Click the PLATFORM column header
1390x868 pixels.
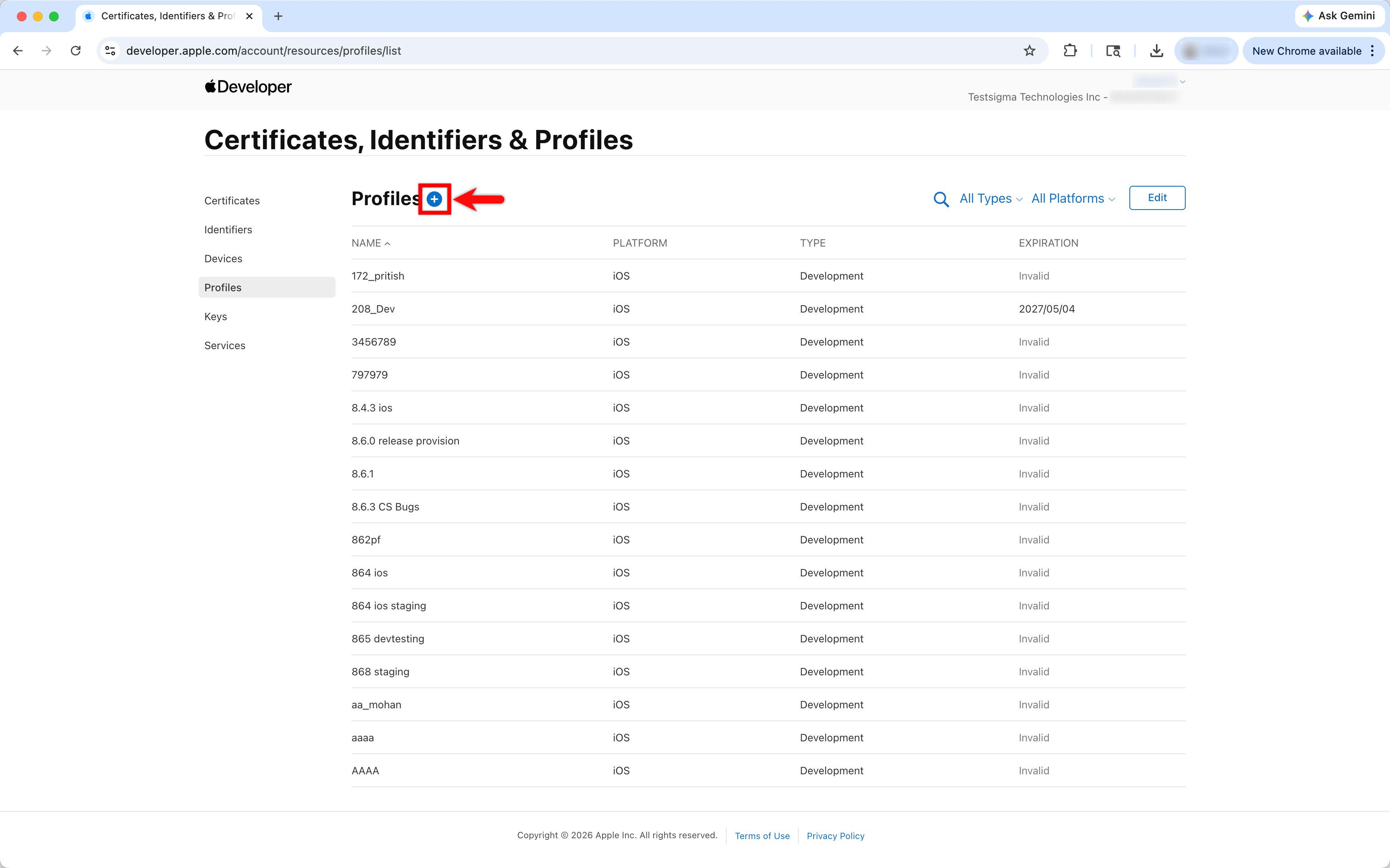click(640, 243)
